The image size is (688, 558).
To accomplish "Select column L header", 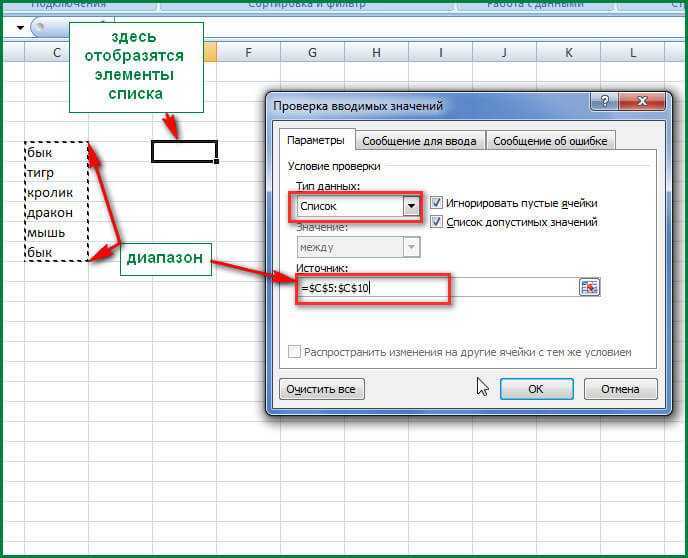I will (x=633, y=53).
